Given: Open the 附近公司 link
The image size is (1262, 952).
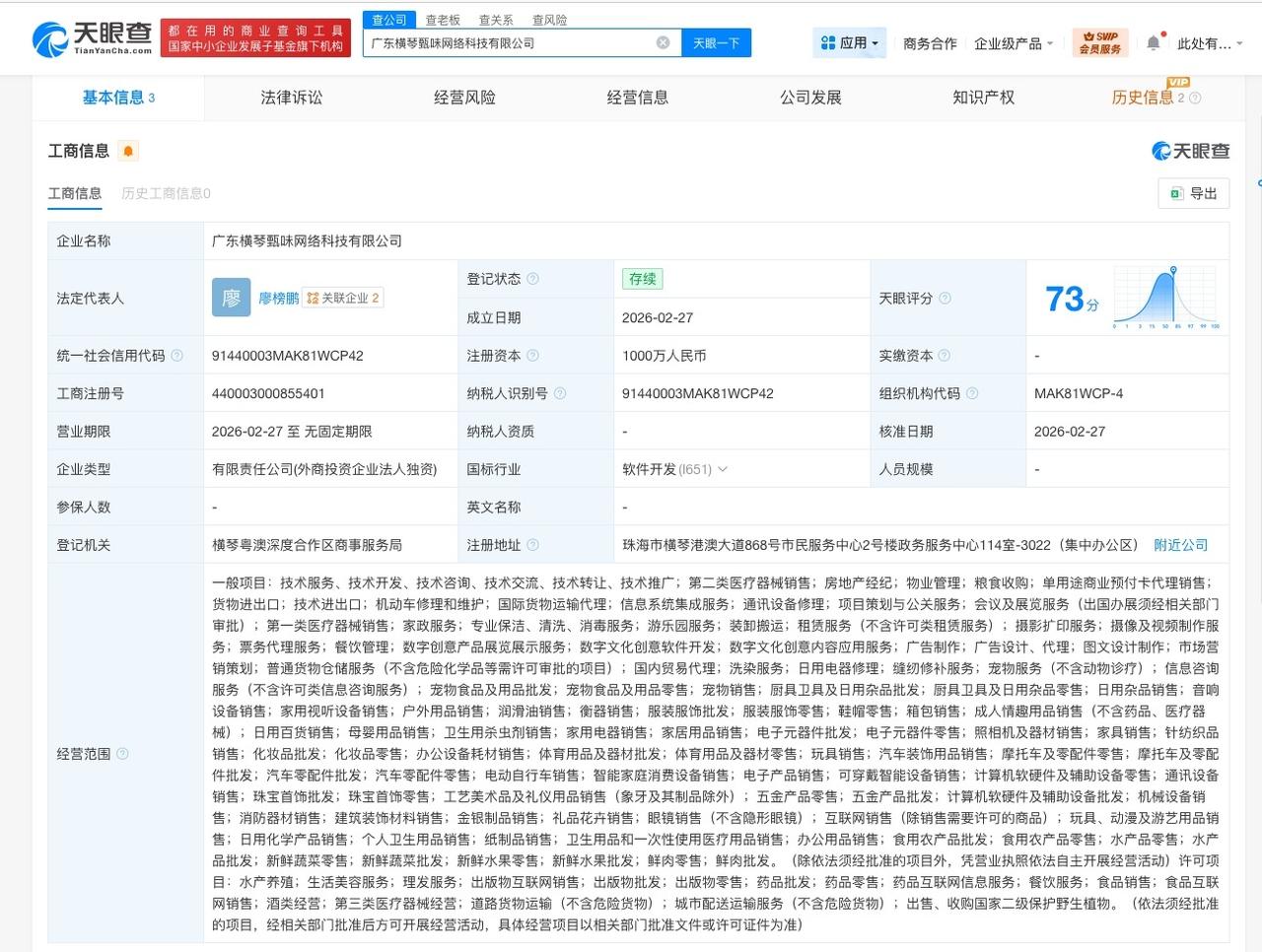Looking at the screenshot, I should point(1180,544).
